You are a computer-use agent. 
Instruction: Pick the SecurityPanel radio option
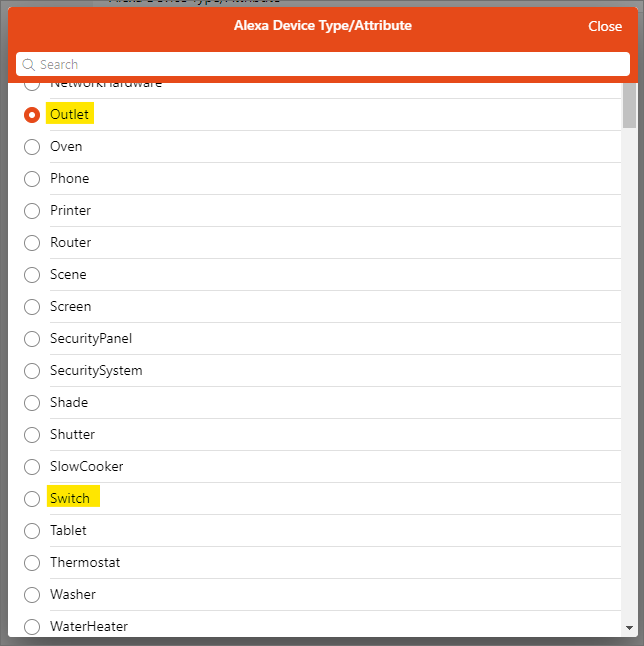pos(32,339)
